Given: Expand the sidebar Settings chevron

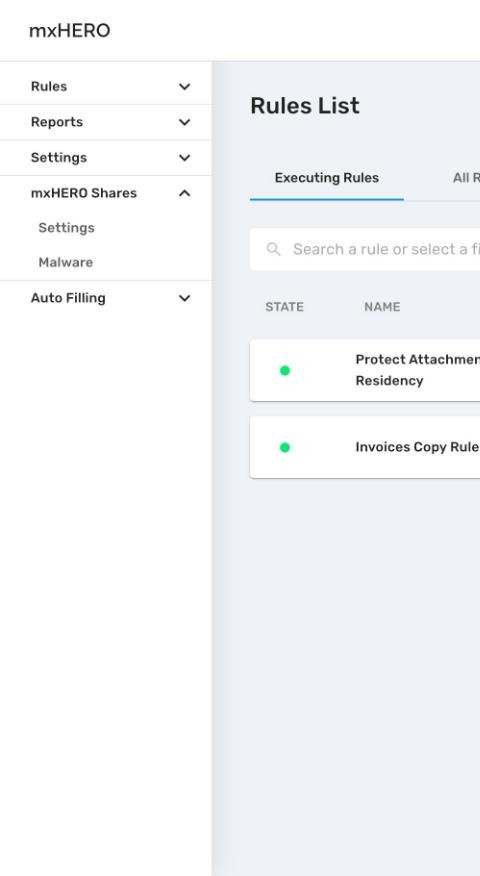Looking at the screenshot, I should pyautogui.click(x=184, y=158).
